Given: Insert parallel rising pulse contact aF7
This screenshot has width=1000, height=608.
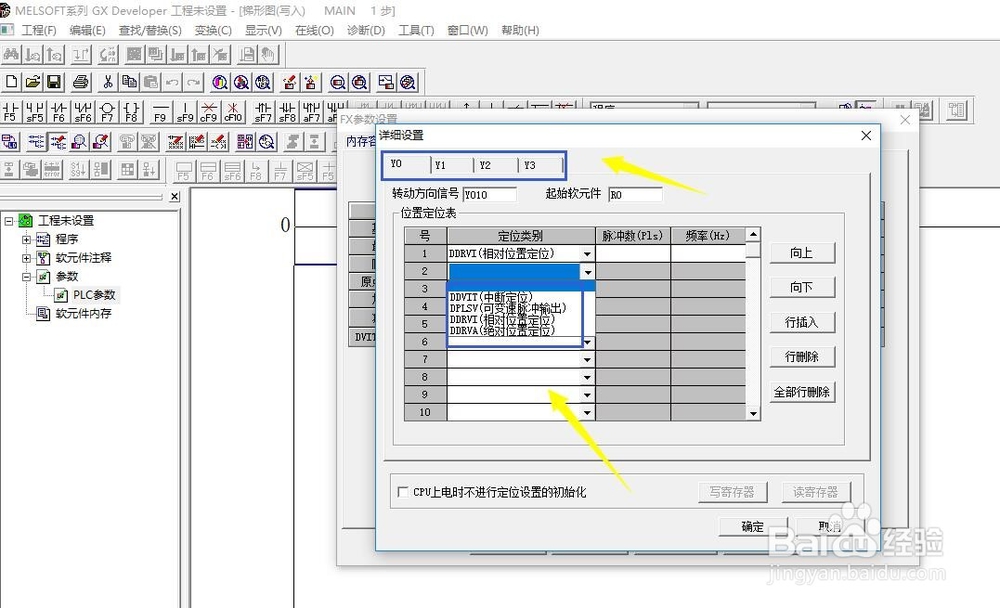Looking at the screenshot, I should tap(311, 112).
